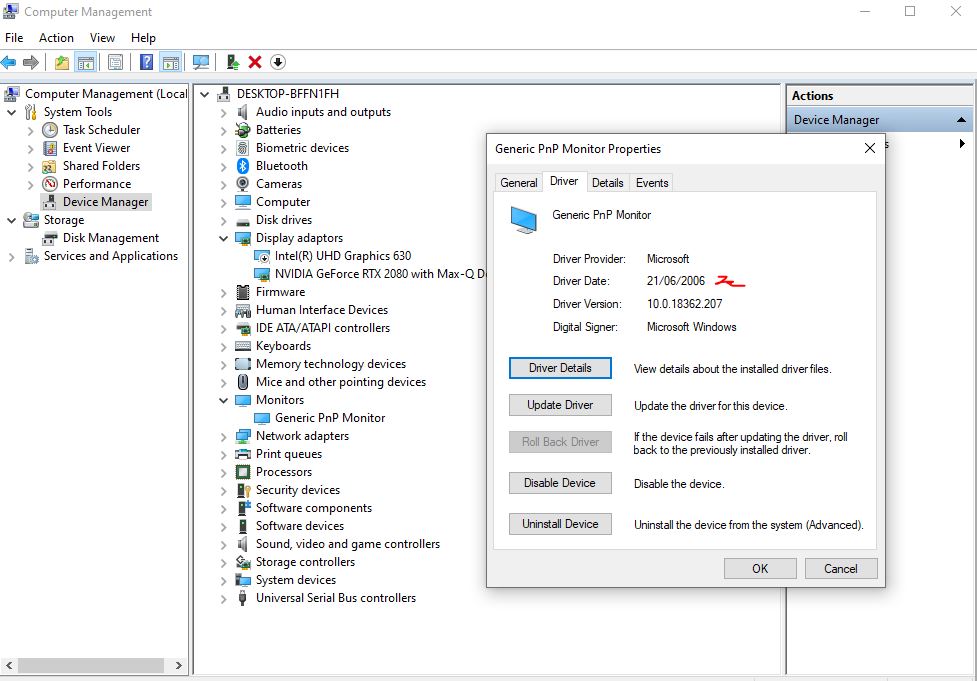Viewport: 977px width, 681px height.
Task: Expand the Services and Applications node
Action: pos(11,257)
